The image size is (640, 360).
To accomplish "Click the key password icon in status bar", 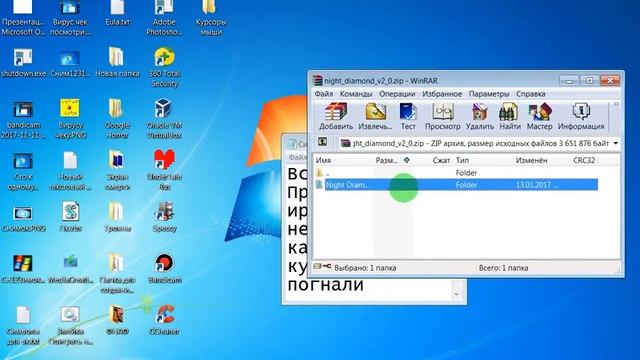I will coord(327,267).
